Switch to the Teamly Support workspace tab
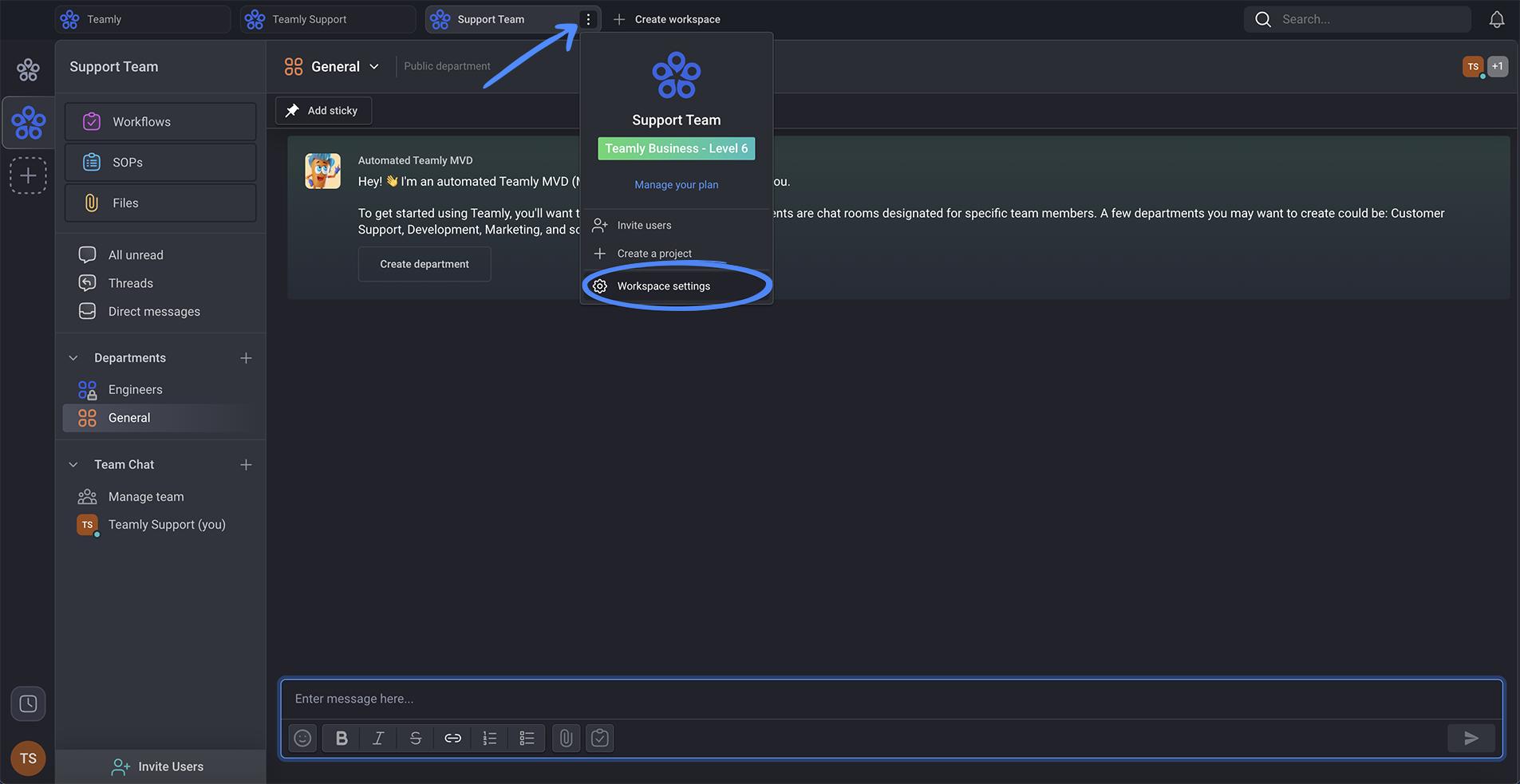 328,19
